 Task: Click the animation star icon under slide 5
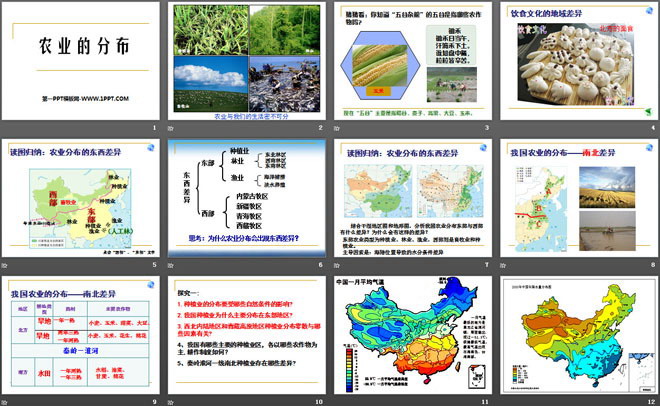coord(4,265)
